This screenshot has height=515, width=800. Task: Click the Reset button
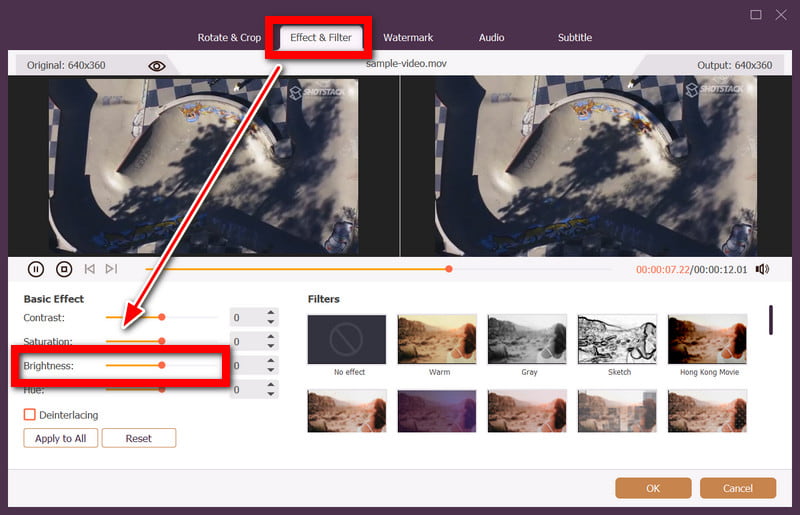tap(139, 438)
